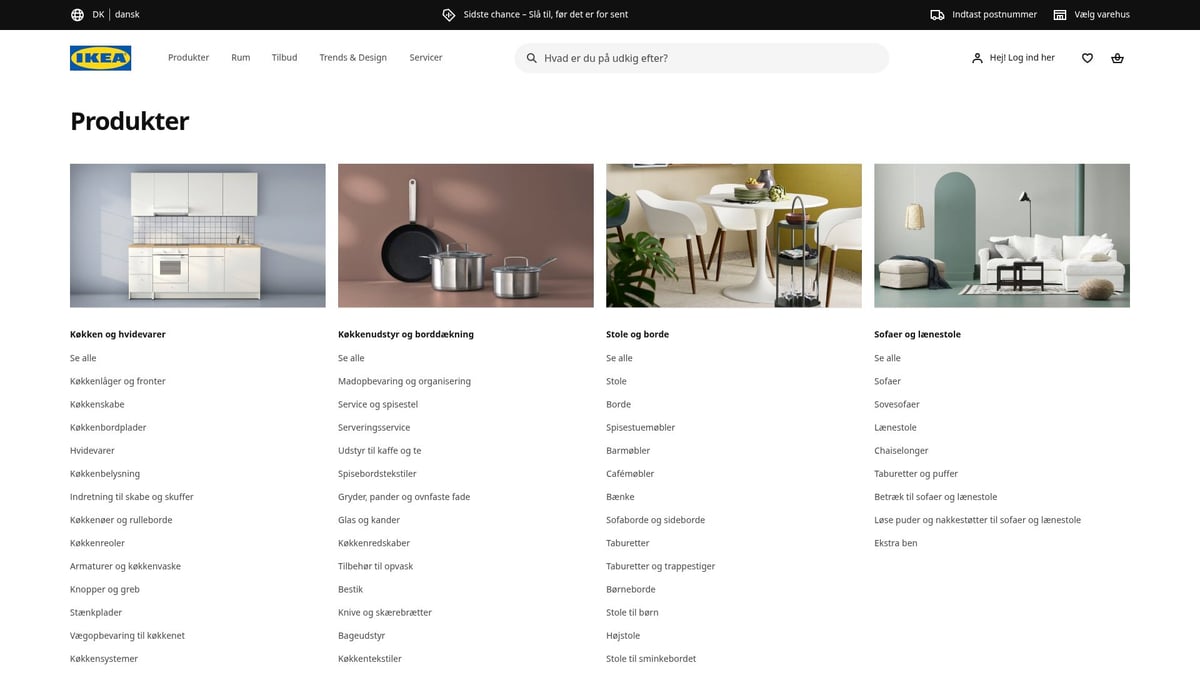The width and height of the screenshot is (1200, 675).
Task: Open the heart wishlist icon
Action: pyautogui.click(x=1087, y=58)
